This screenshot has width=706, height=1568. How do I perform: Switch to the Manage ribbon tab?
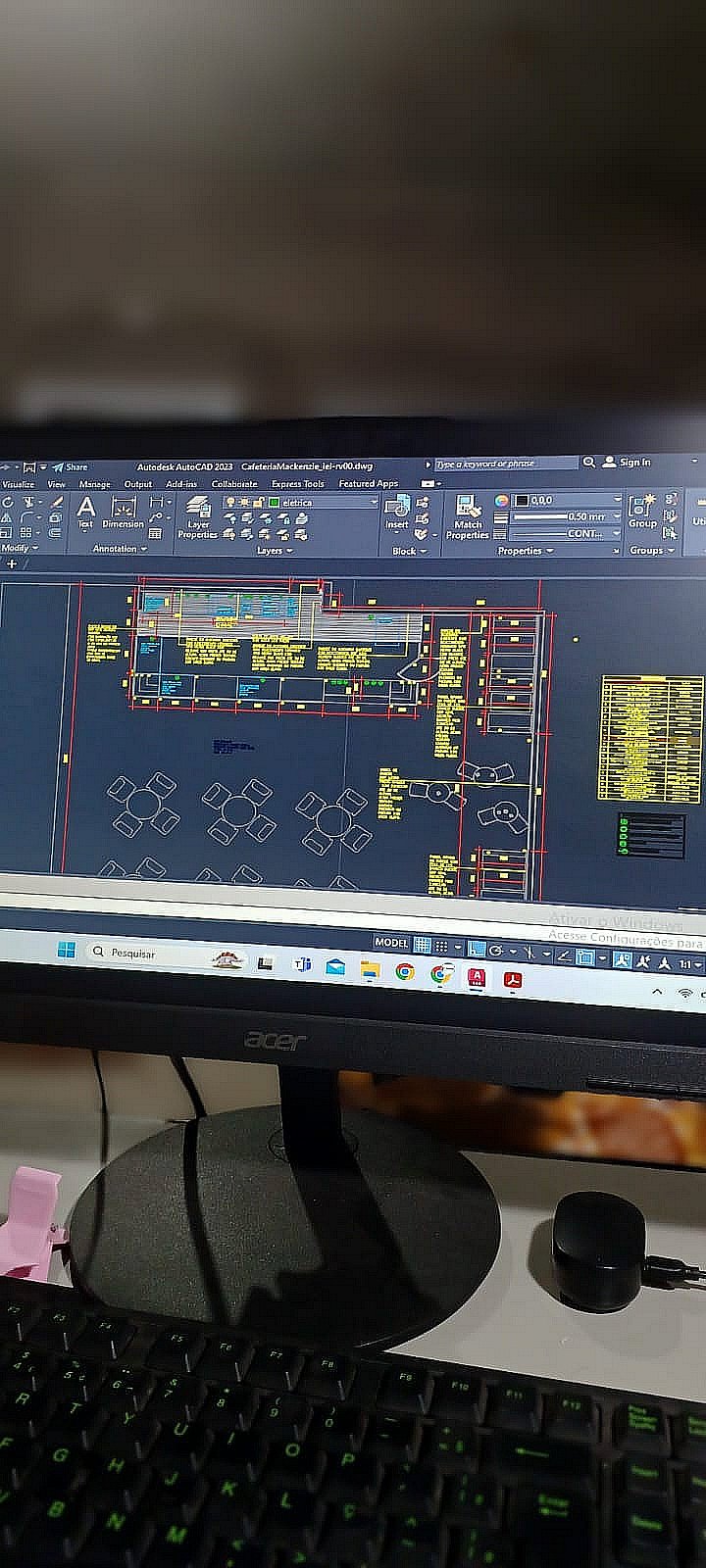pyautogui.click(x=95, y=484)
